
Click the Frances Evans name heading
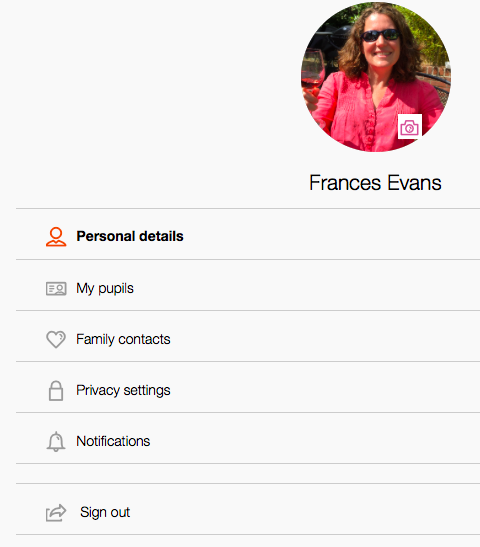pos(375,183)
